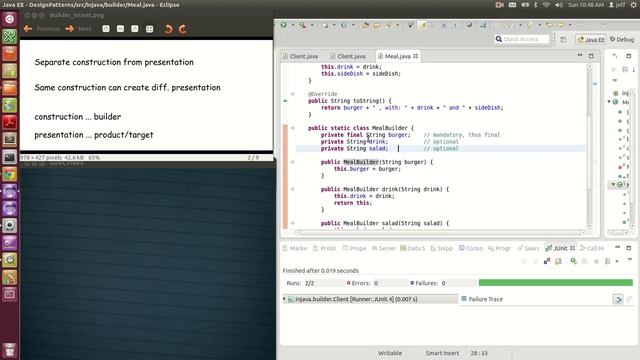
Task: Open the JUnit view menu triangle
Action: click(630, 260)
